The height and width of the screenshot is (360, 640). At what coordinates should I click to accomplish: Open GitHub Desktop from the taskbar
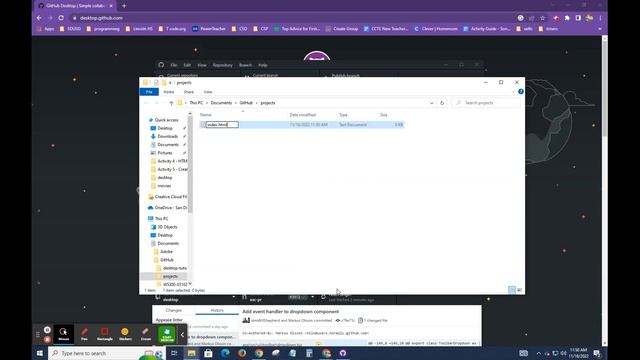click(343, 353)
